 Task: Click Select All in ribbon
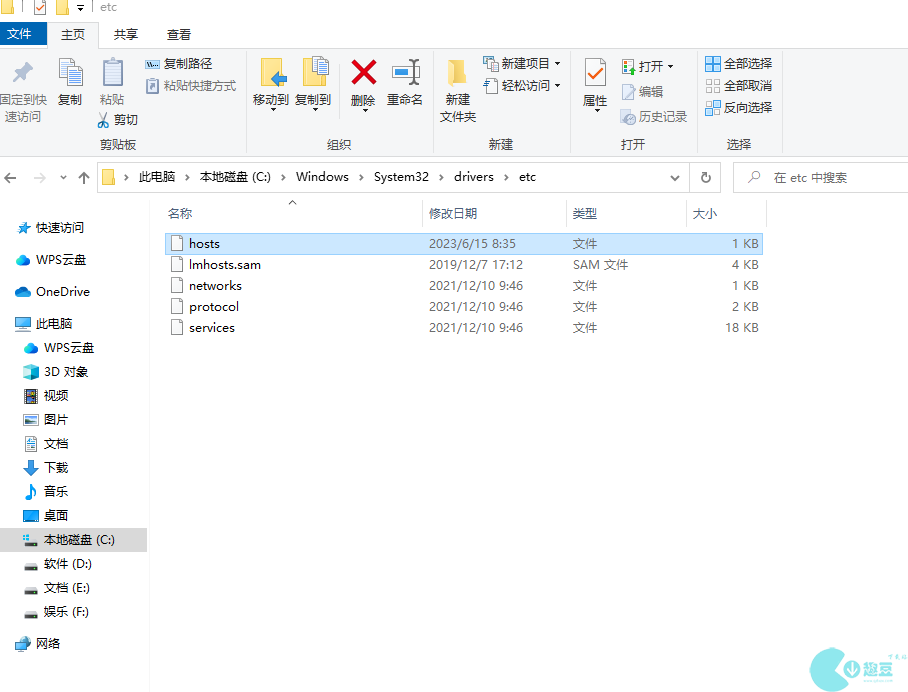tap(739, 64)
